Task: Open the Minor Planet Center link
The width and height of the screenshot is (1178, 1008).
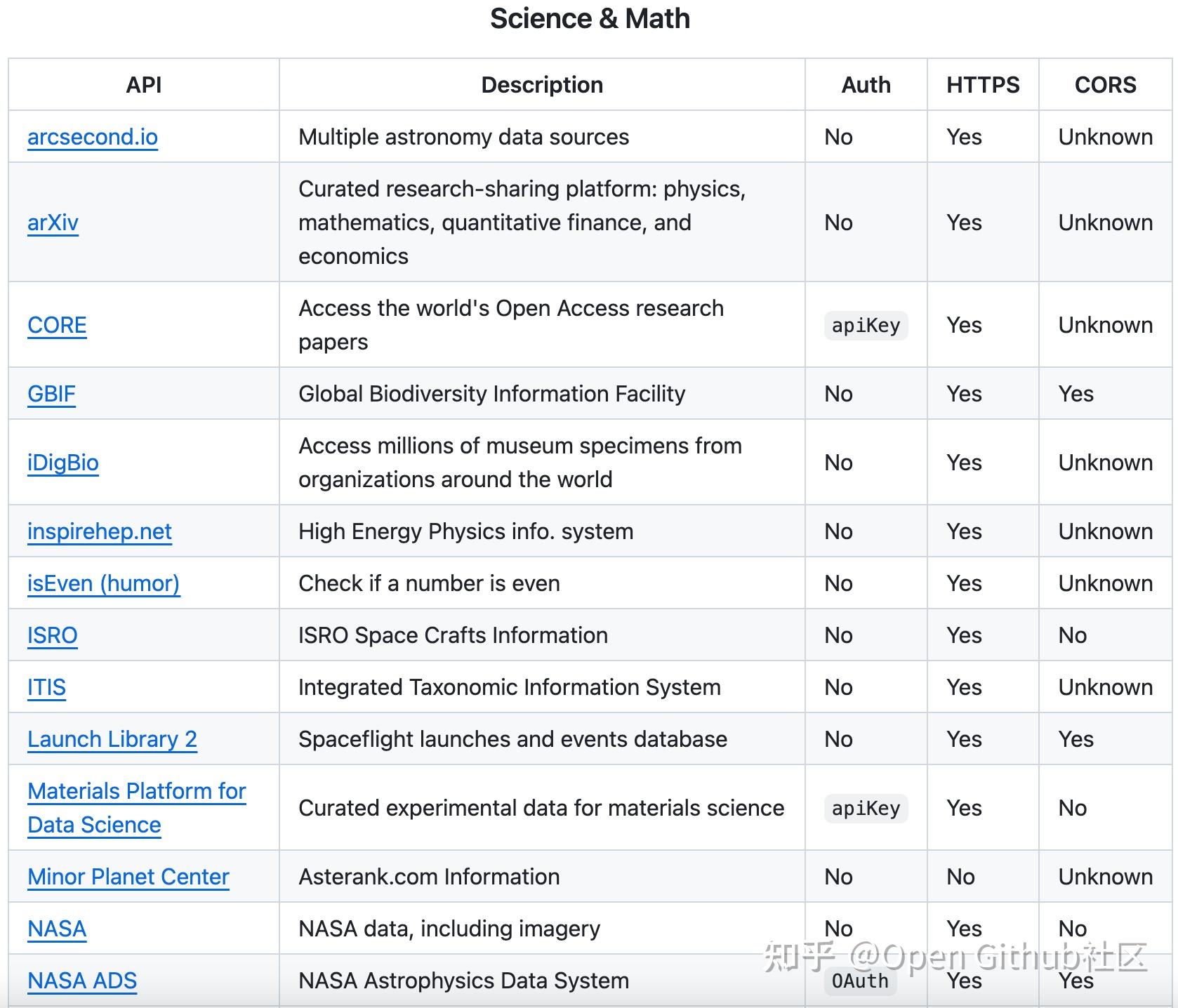Action: (x=128, y=877)
